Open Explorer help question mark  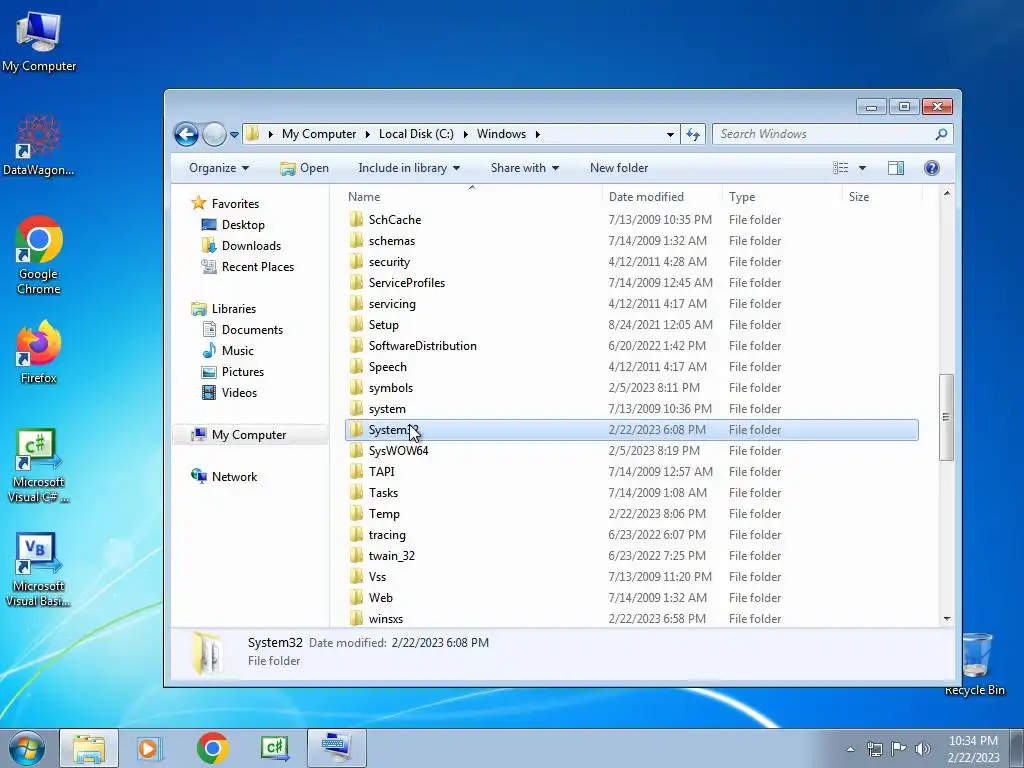click(932, 168)
